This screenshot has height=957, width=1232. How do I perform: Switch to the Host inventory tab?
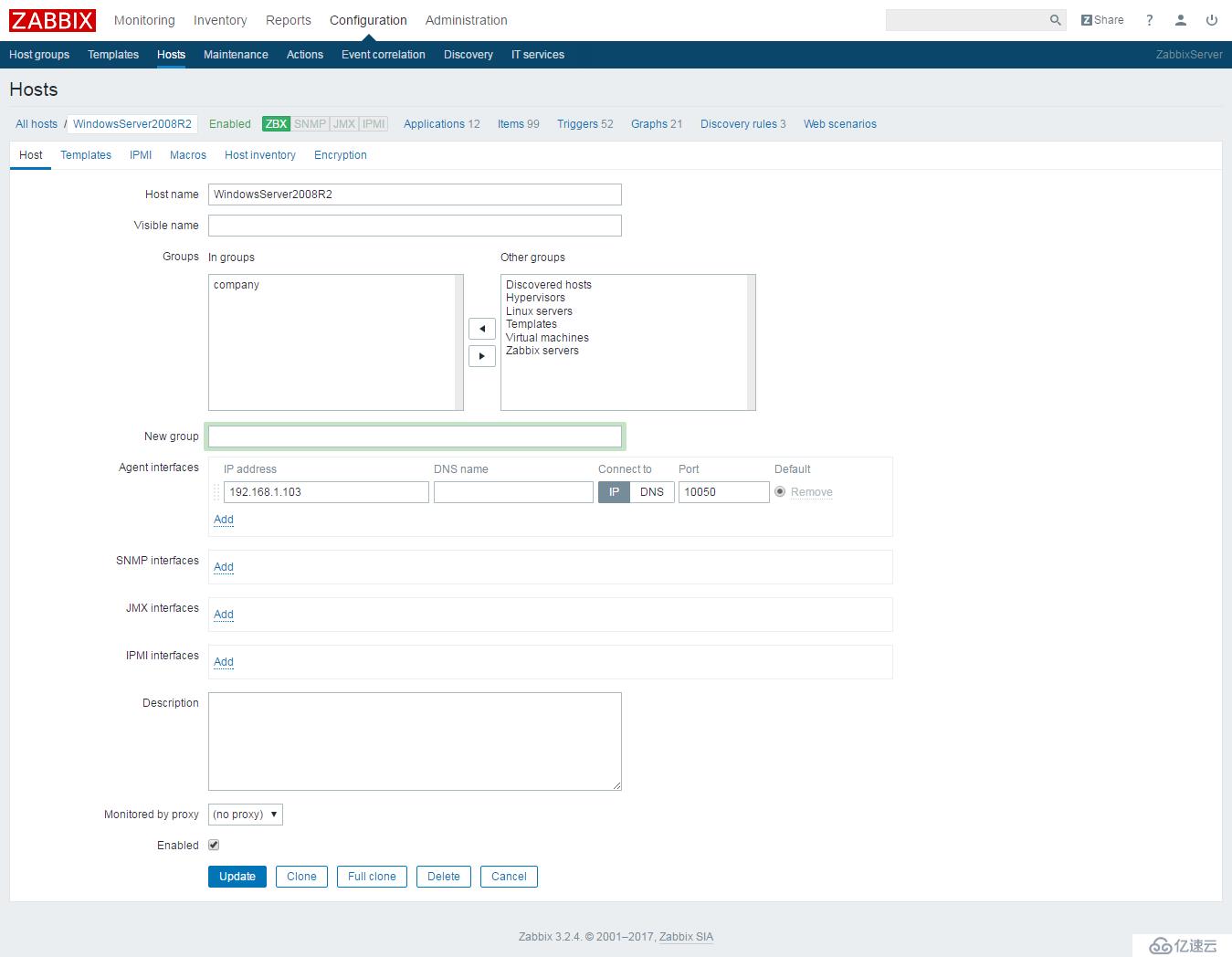pyautogui.click(x=260, y=155)
